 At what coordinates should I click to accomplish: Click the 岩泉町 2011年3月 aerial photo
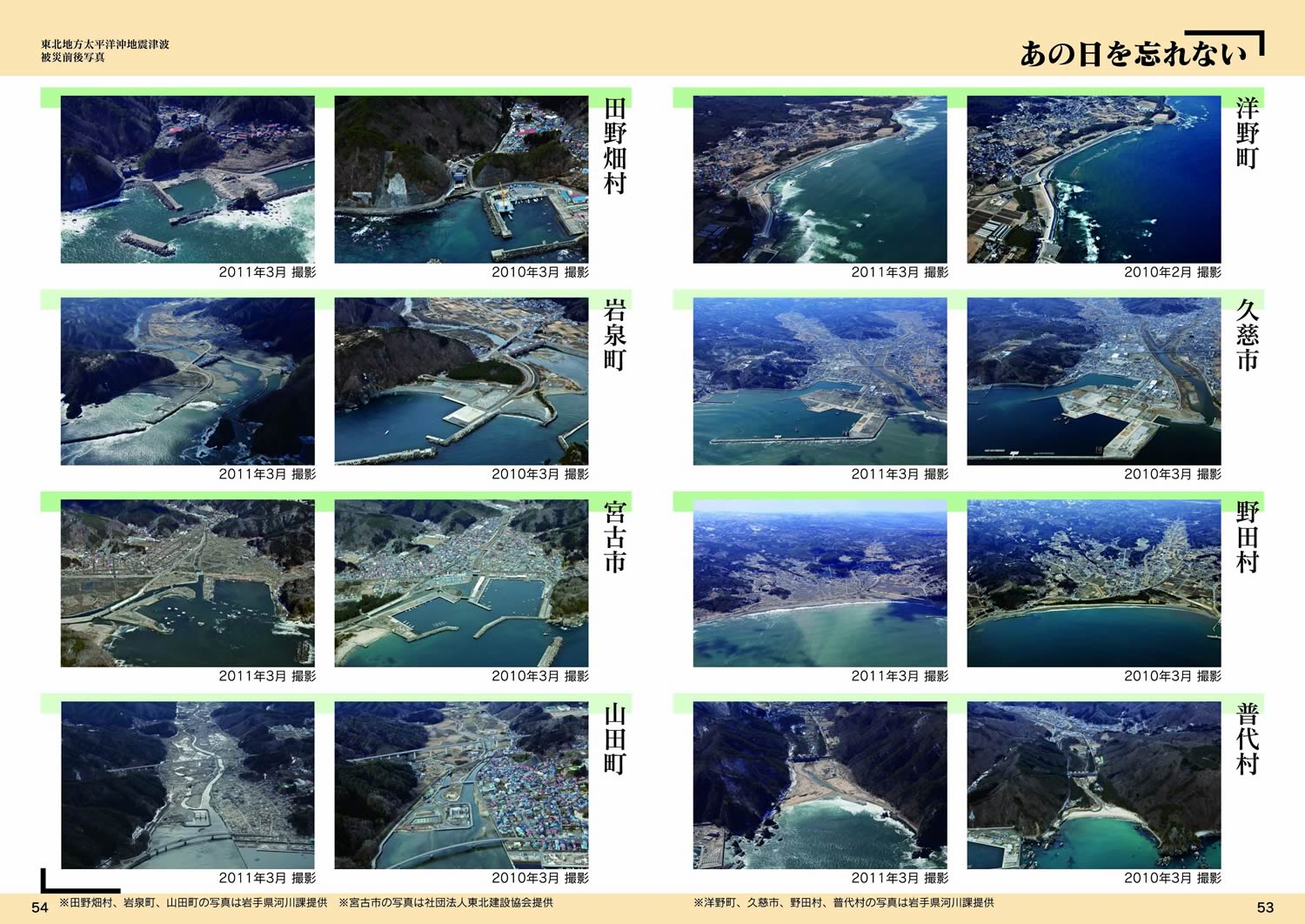pos(188,381)
